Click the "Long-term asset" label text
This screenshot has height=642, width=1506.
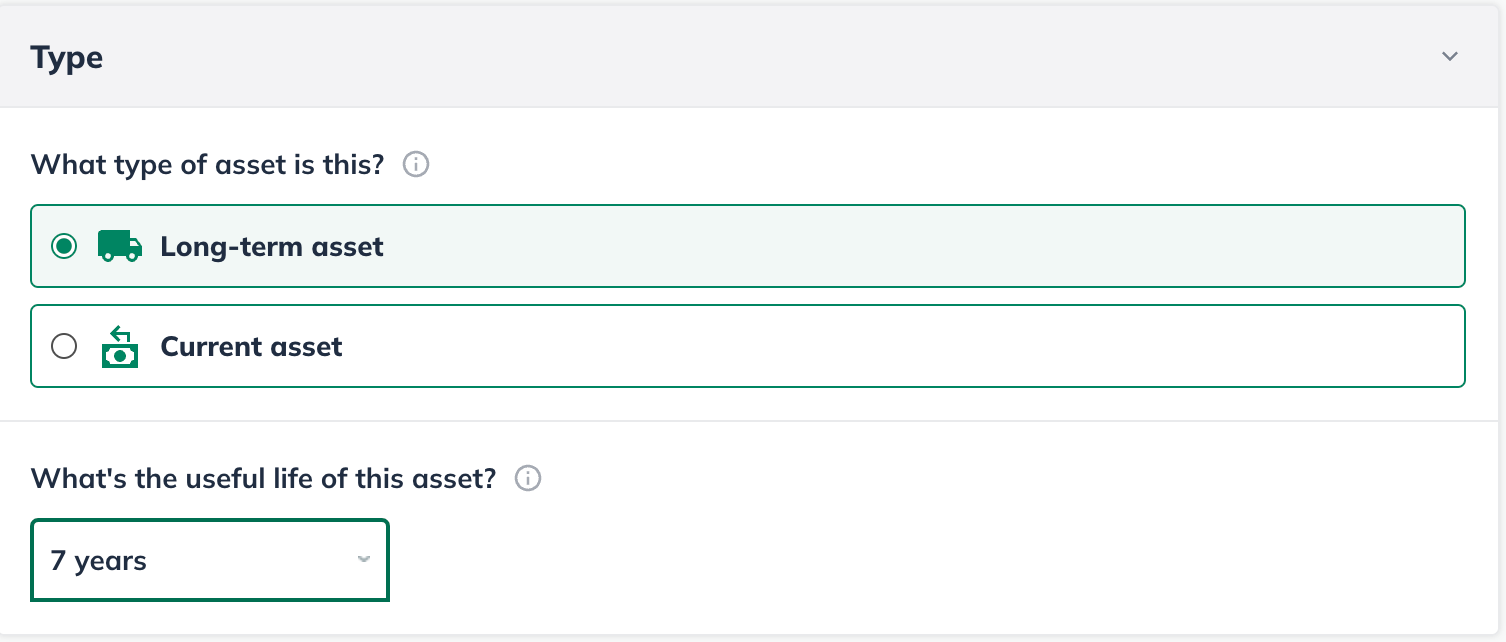pos(272,246)
